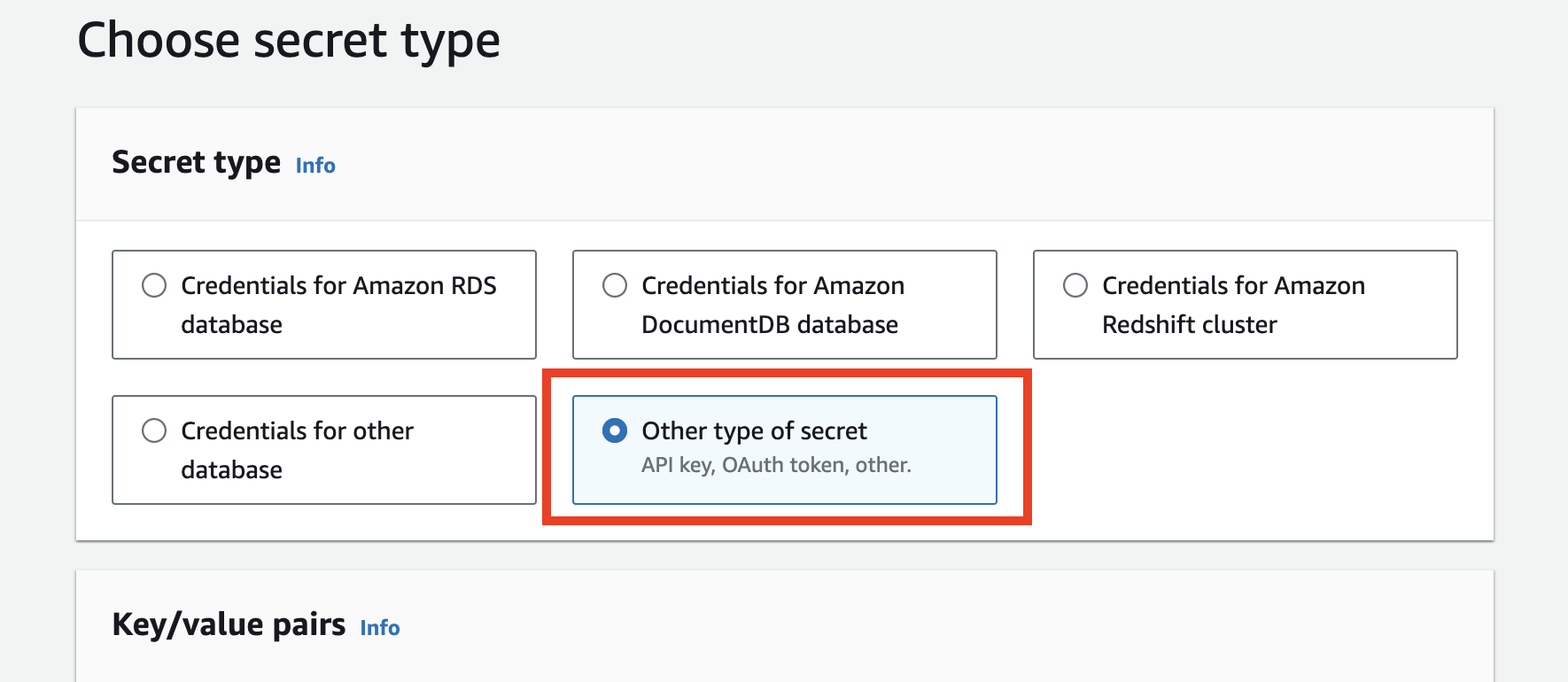Image resolution: width=1568 pixels, height=682 pixels.
Task: Select the Credentials for other database radio
Action: [x=154, y=430]
